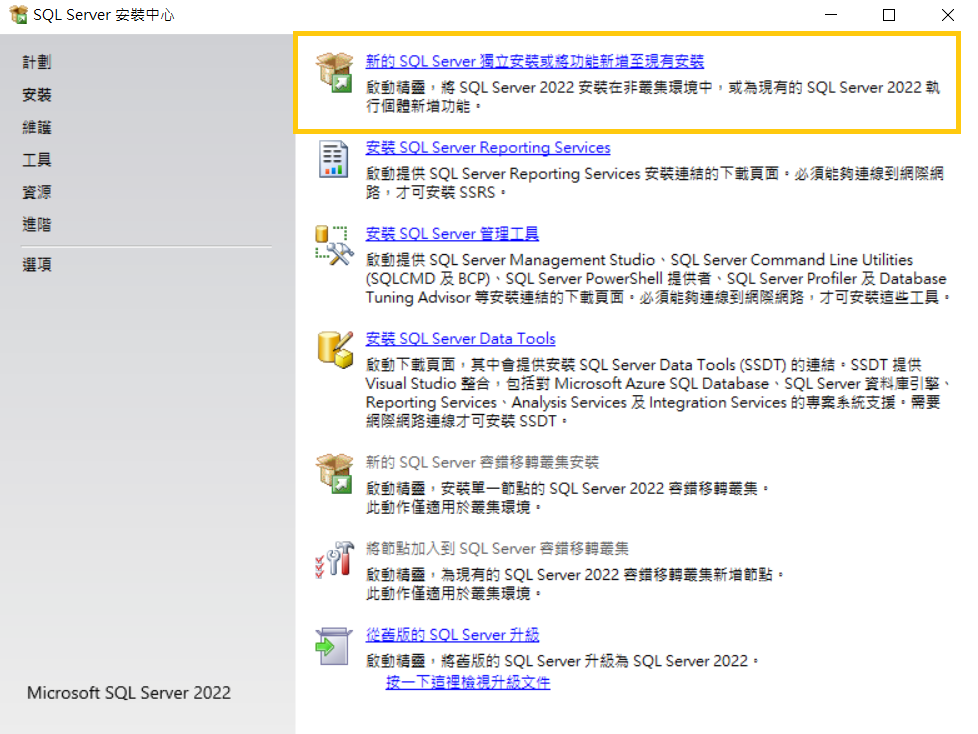The image size is (978, 734).
Task: Click the 安裝 SQL Server 管理工具 link
Action: click(452, 233)
